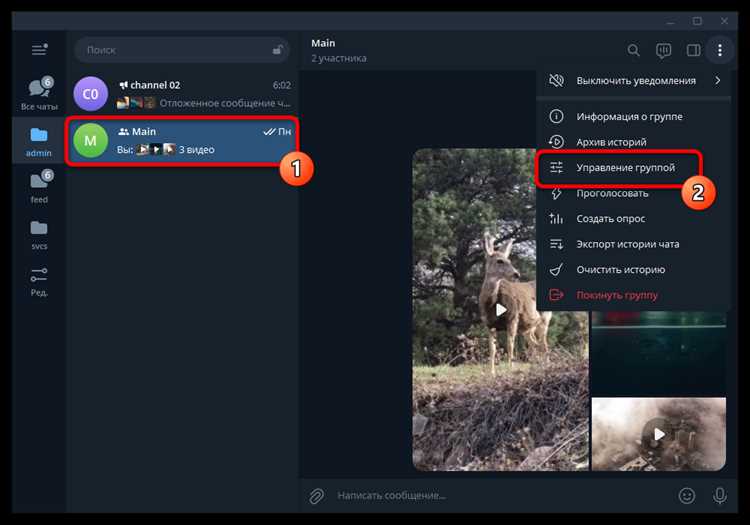Viewport: 750px width, 525px height.
Task: Open the Main group chat row
Action: pyautogui.click(x=182, y=141)
